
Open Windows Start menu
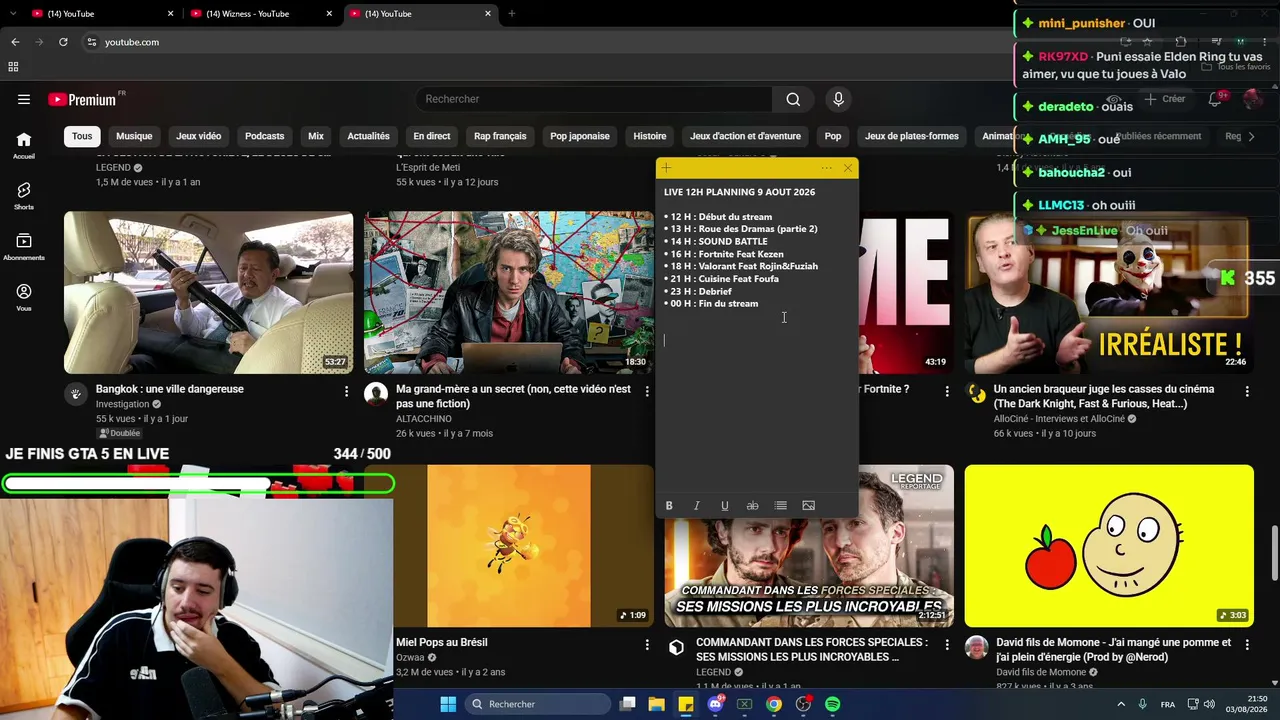pos(448,704)
